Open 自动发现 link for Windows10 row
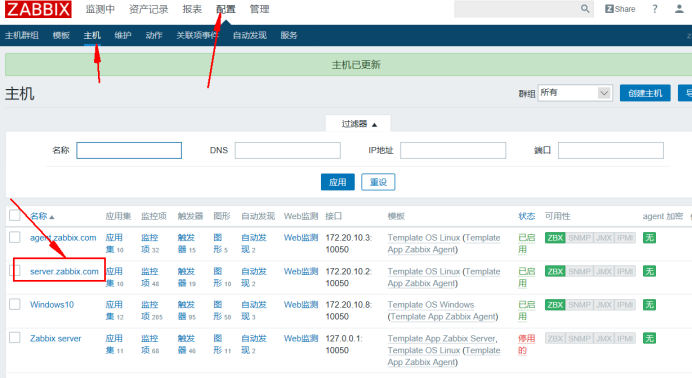 coord(254,311)
